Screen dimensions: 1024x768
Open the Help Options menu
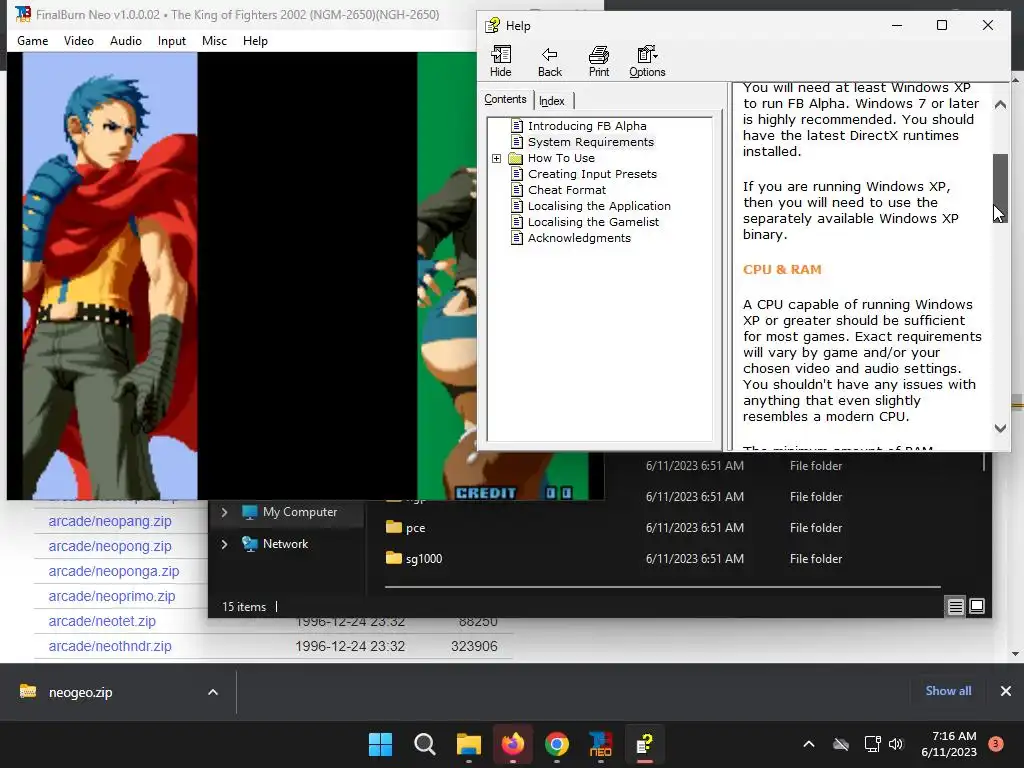(647, 61)
